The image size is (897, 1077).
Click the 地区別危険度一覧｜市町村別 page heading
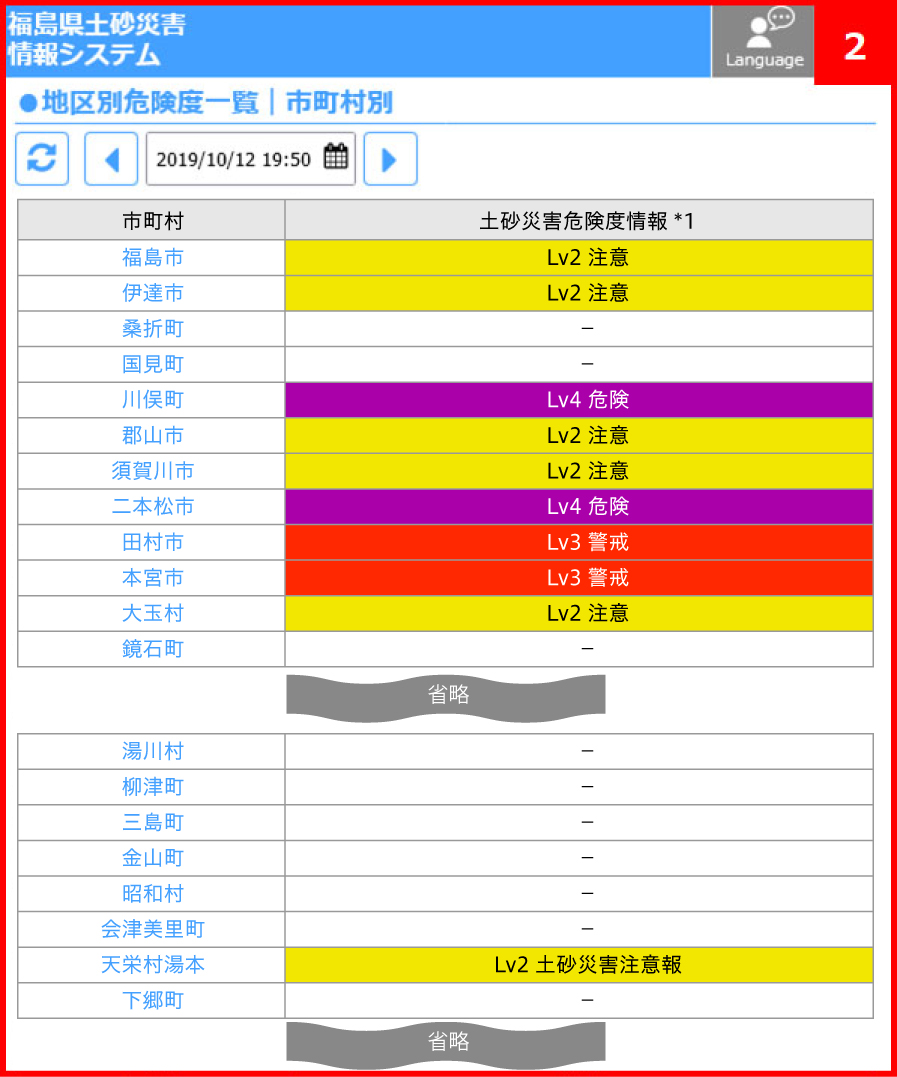click(x=207, y=102)
